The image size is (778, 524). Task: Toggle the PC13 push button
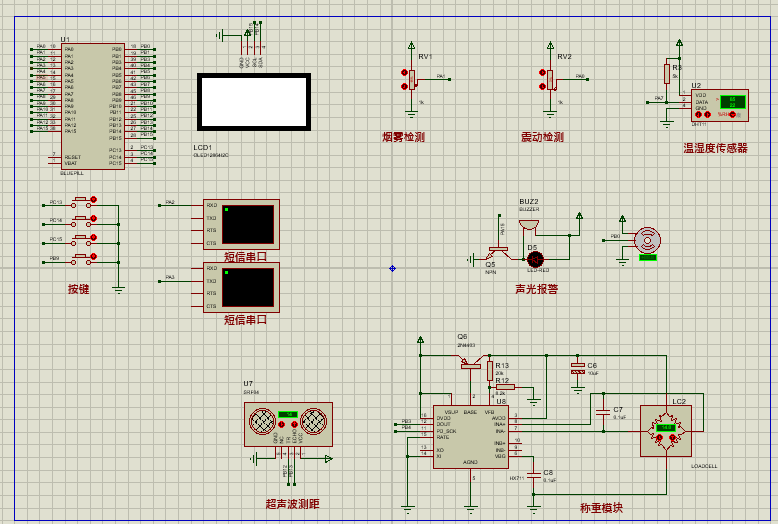click(x=83, y=202)
